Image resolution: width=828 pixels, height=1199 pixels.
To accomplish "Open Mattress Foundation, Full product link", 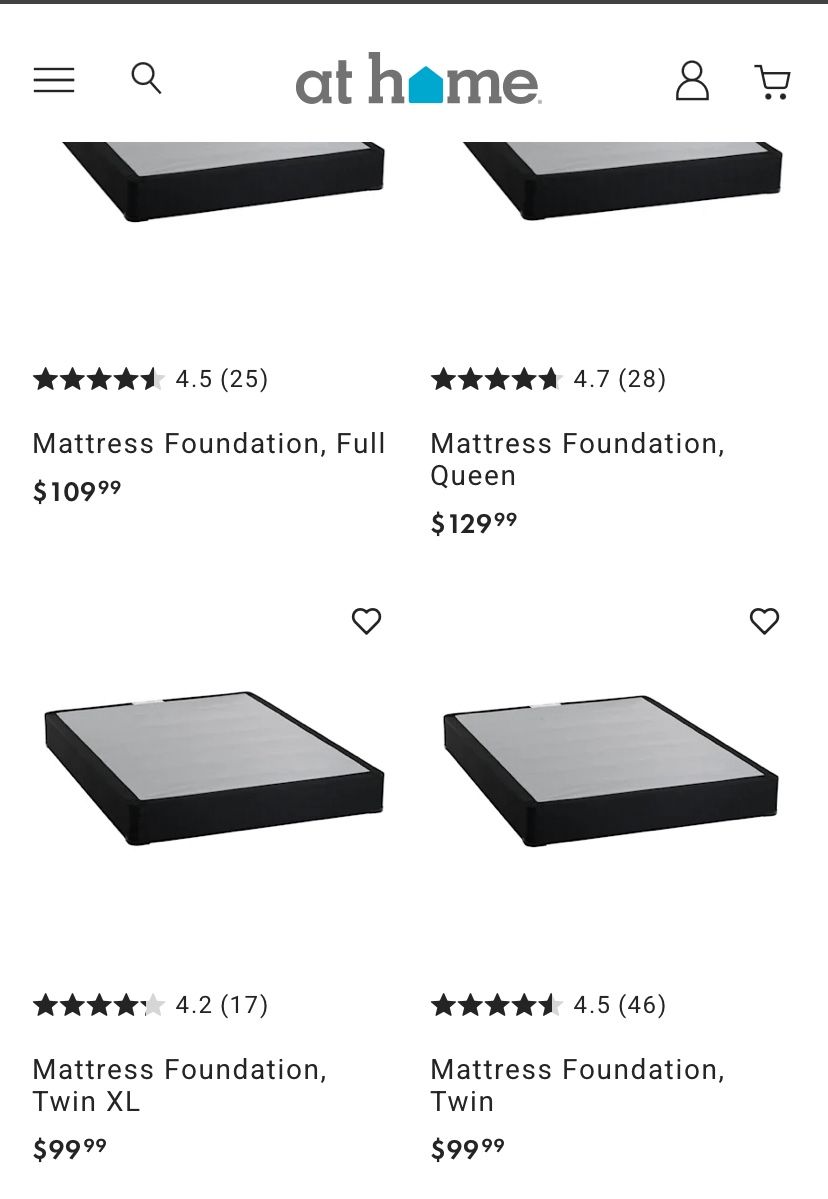I will pos(209,443).
